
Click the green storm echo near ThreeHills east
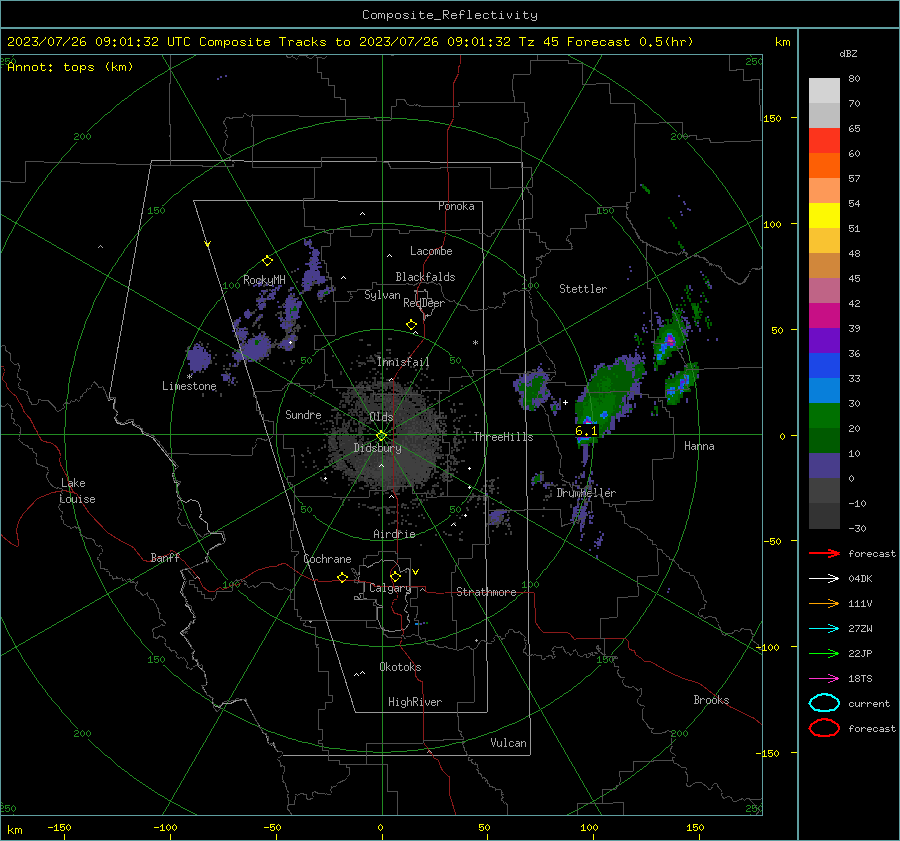click(x=534, y=388)
